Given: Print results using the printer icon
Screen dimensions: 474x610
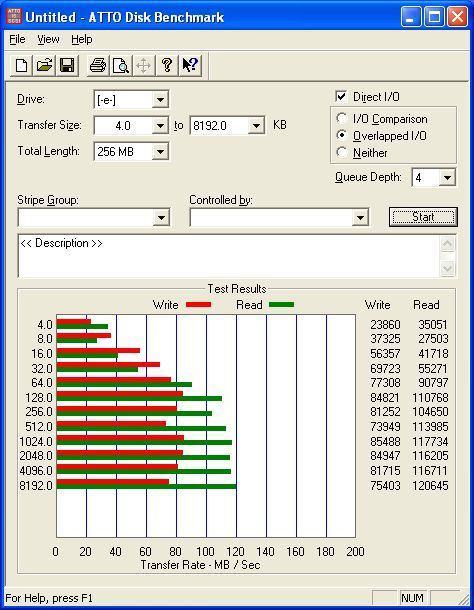Looking at the screenshot, I should point(98,65).
